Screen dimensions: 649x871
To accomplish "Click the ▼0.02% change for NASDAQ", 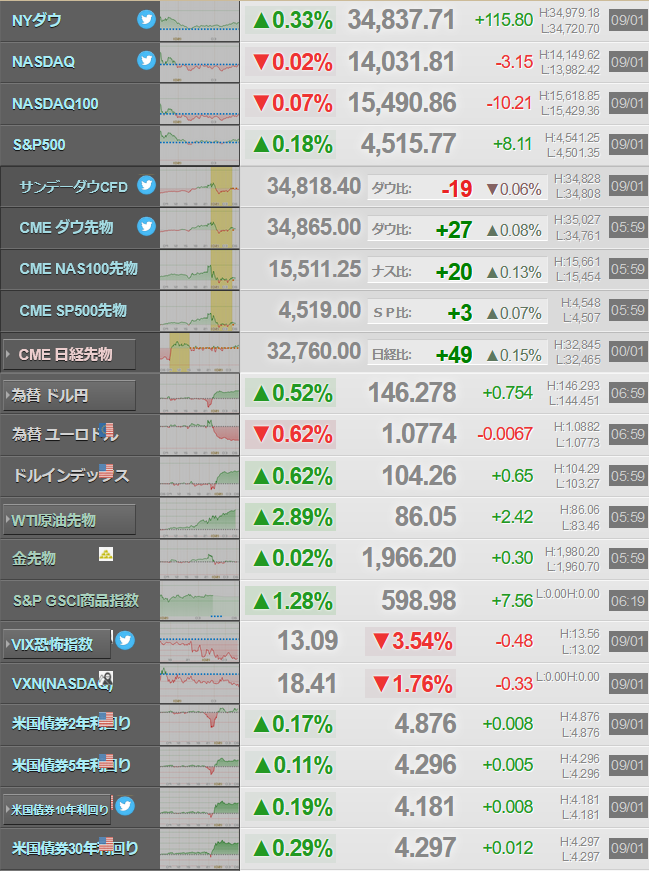I will tap(291, 62).
